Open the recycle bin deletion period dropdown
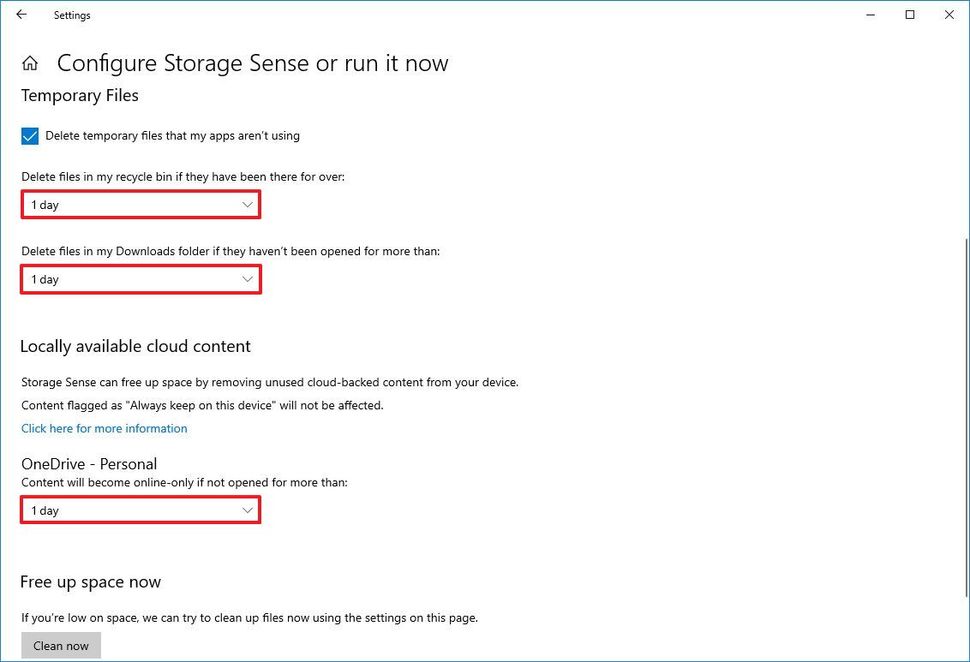This screenshot has height=662, width=970. click(x=140, y=204)
